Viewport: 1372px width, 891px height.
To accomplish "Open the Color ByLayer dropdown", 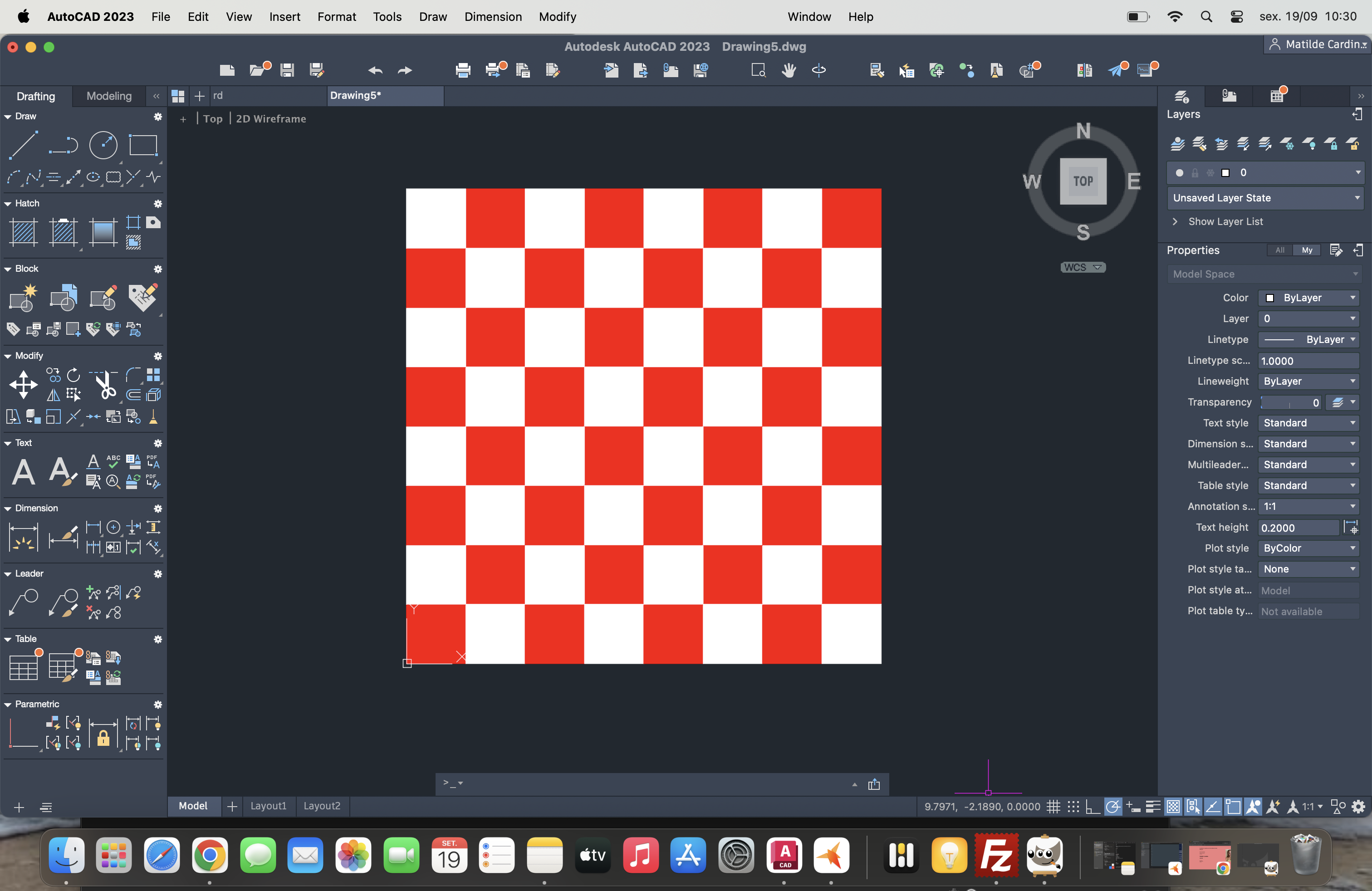I will [1308, 298].
